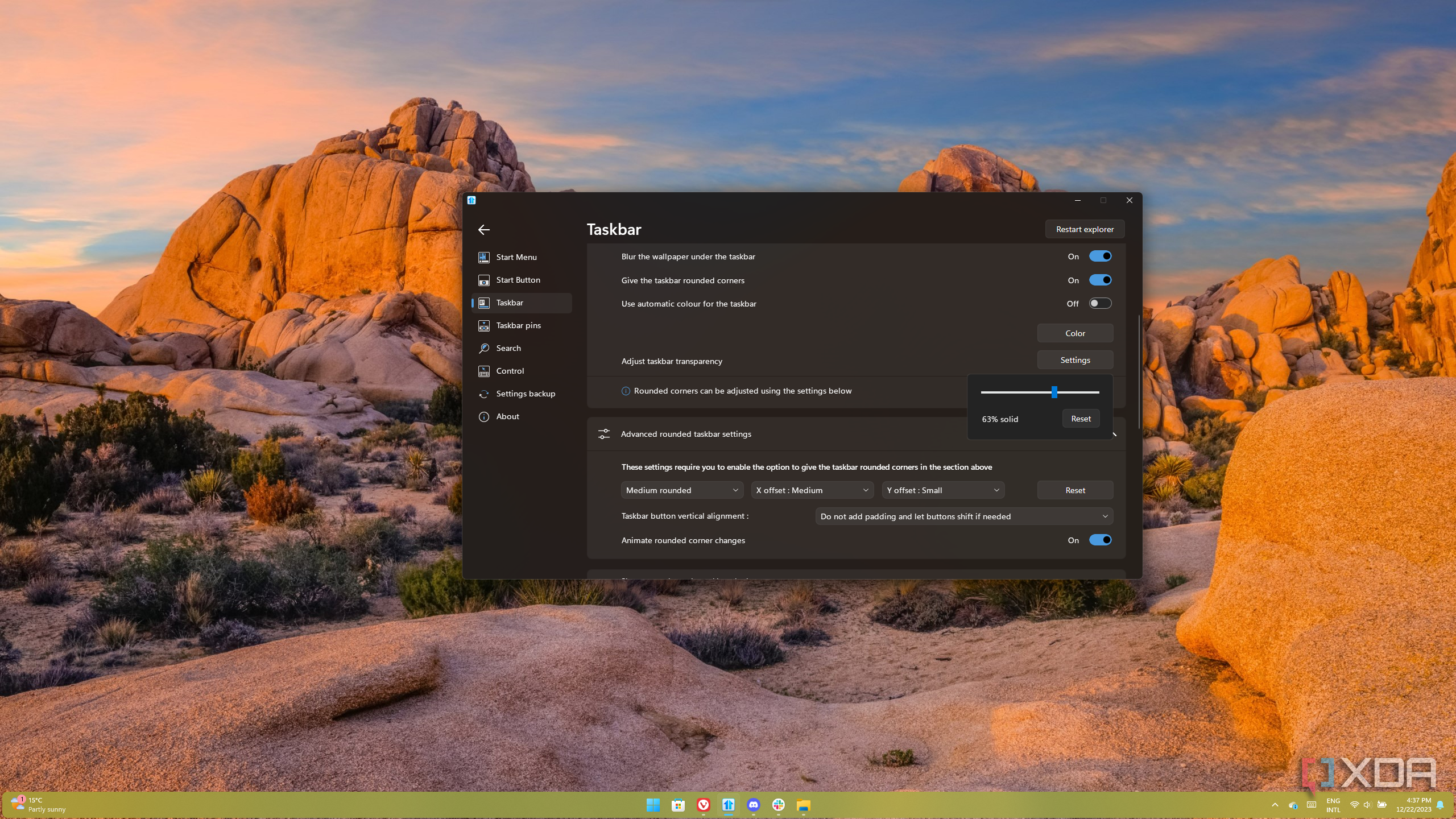Screen dimensions: 1456x819
Task: Open Wi-Fi network tray icon
Action: 1354,805
